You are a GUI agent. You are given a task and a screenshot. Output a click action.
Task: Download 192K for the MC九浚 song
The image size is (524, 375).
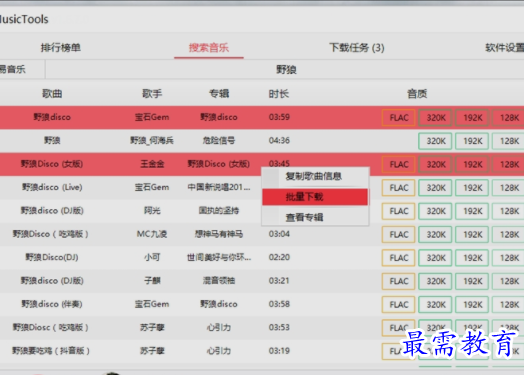(472, 235)
